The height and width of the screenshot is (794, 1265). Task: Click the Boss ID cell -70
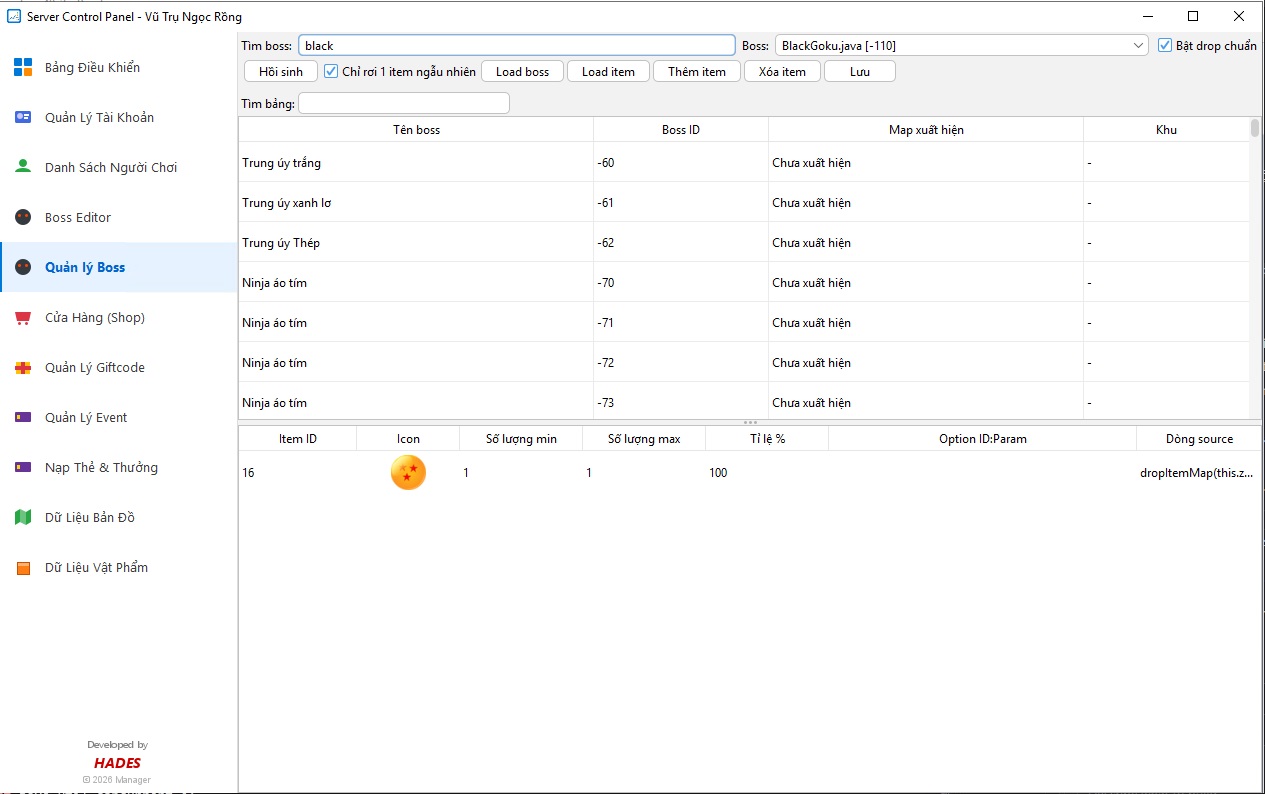[x=681, y=282]
